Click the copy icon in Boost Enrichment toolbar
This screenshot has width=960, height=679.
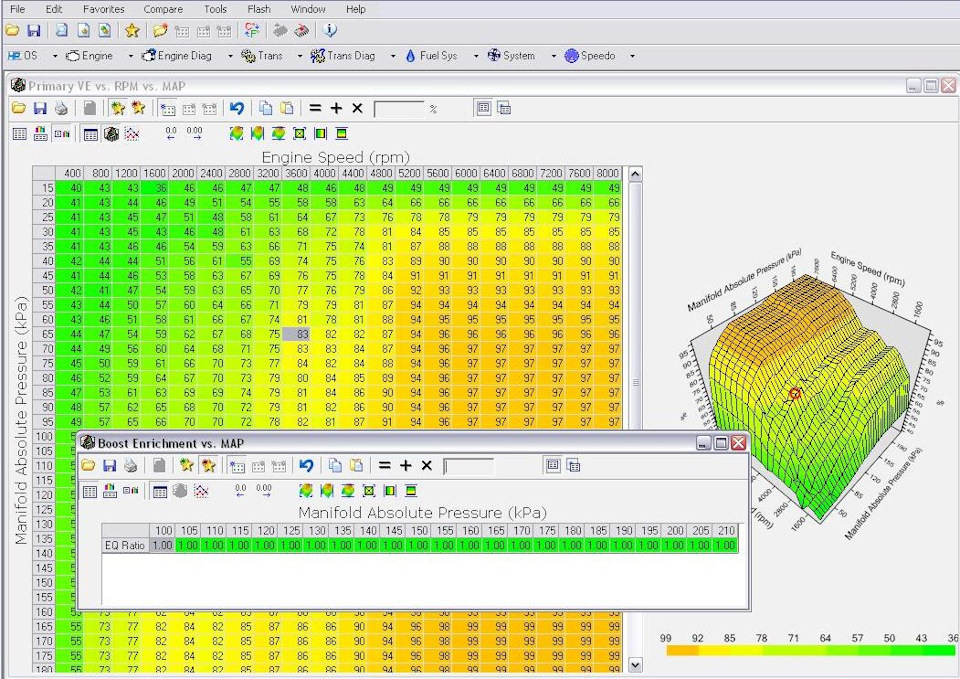pos(335,466)
